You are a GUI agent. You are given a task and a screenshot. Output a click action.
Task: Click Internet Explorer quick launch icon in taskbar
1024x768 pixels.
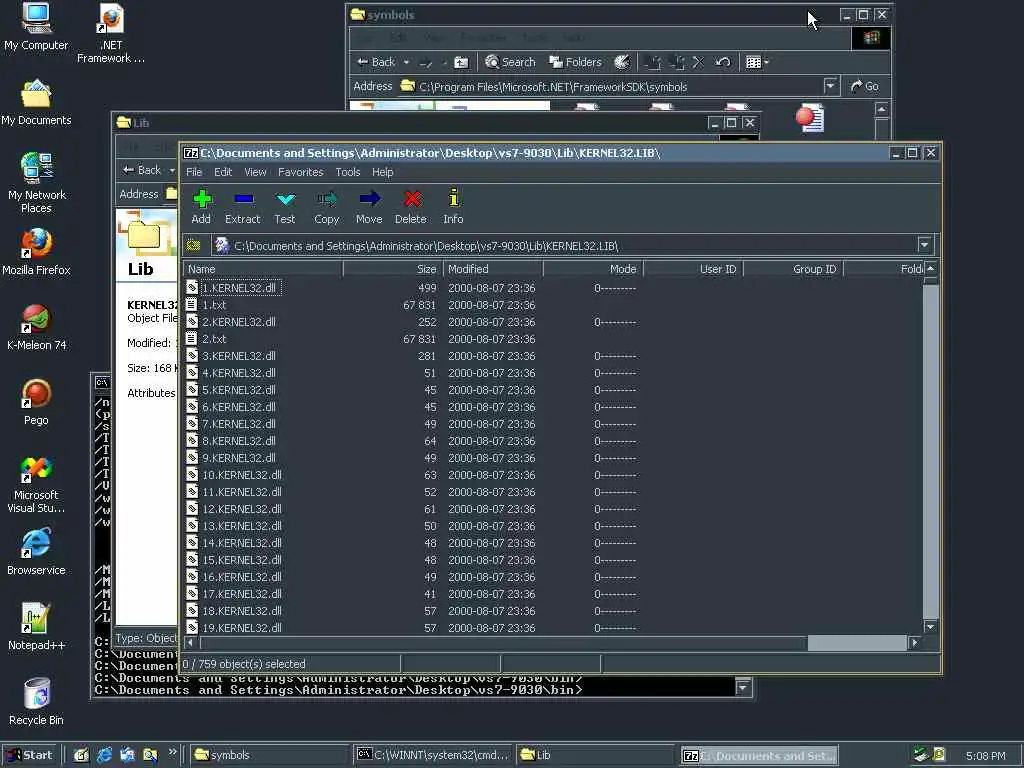click(x=104, y=755)
